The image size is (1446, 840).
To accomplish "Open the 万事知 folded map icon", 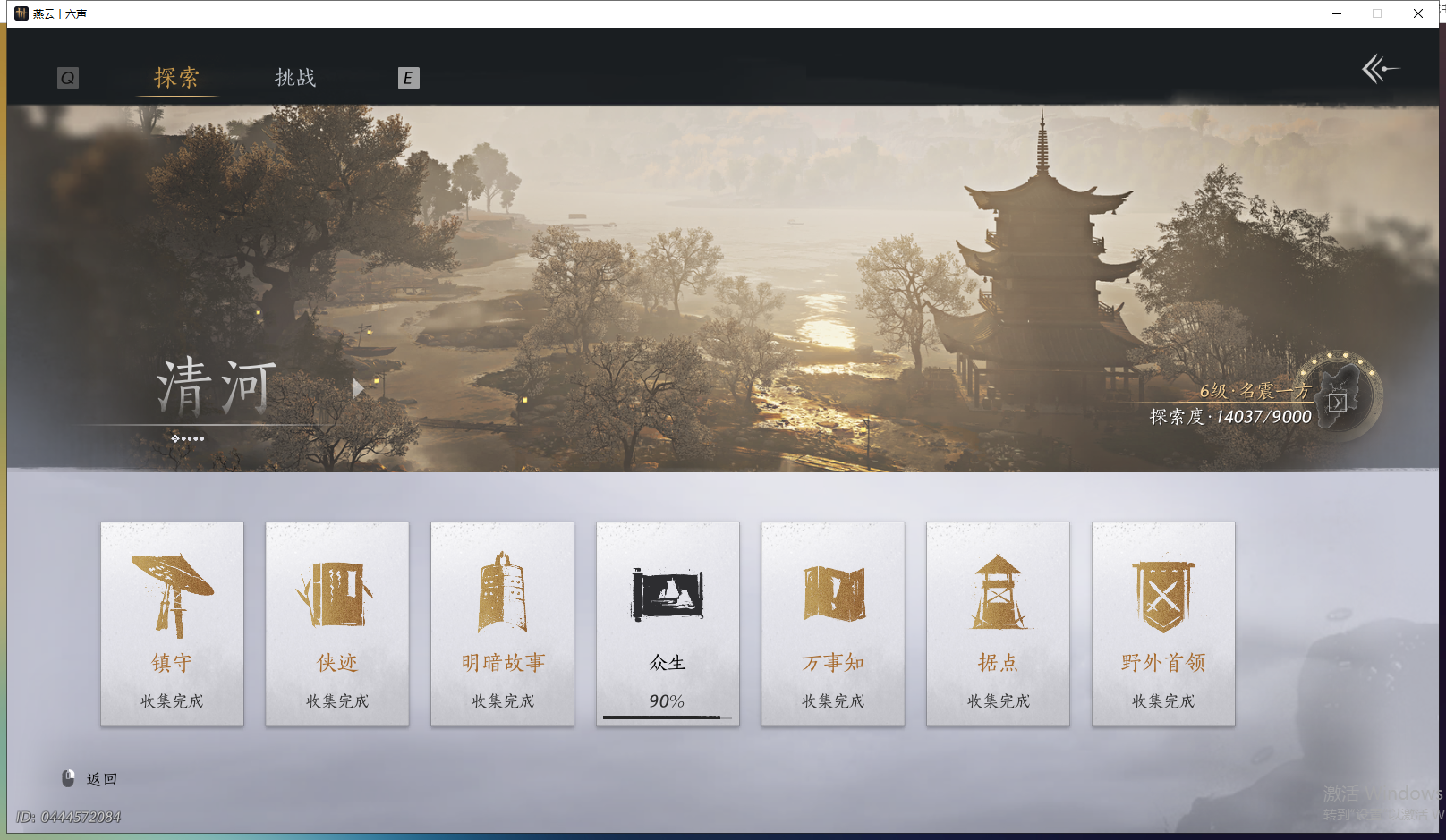I will (x=832, y=590).
